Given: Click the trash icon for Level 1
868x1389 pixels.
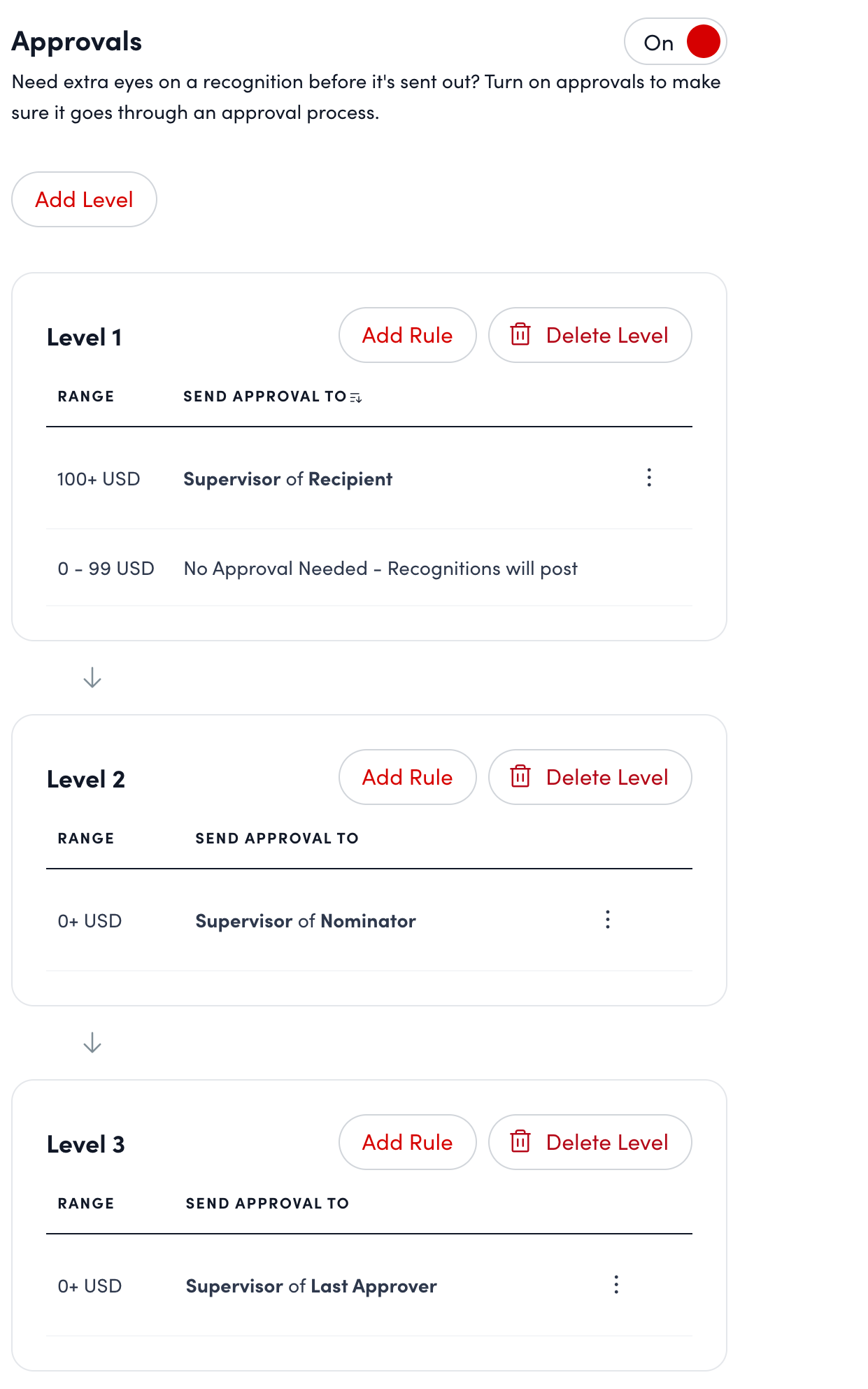Looking at the screenshot, I should 521,335.
